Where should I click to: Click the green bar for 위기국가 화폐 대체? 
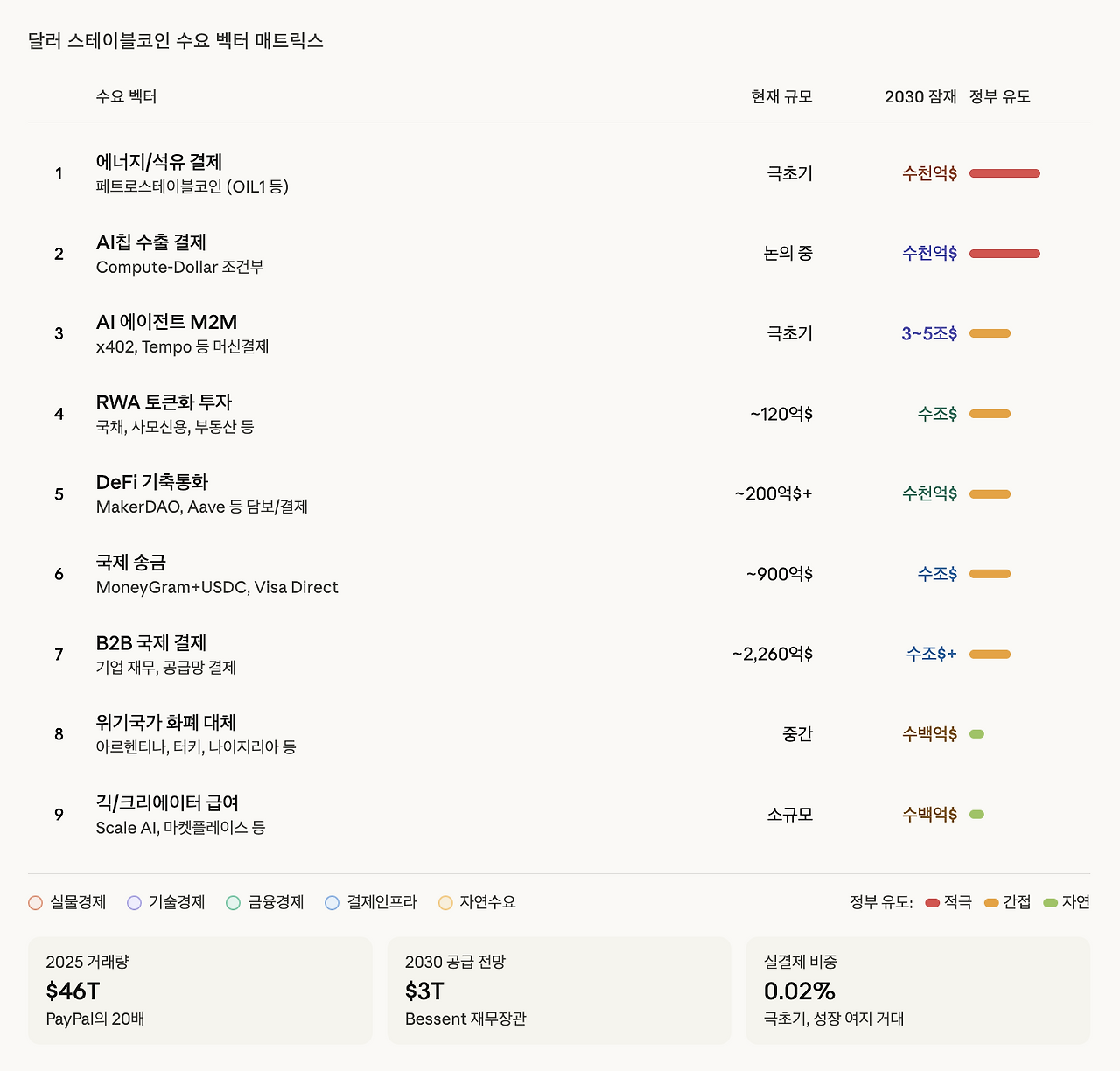tap(976, 734)
